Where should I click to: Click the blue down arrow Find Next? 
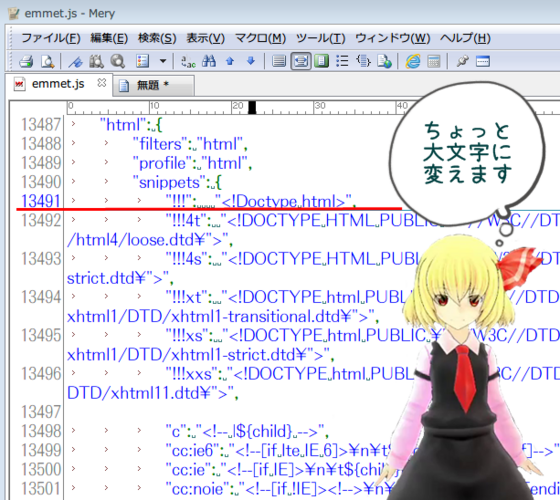click(x=251, y=61)
